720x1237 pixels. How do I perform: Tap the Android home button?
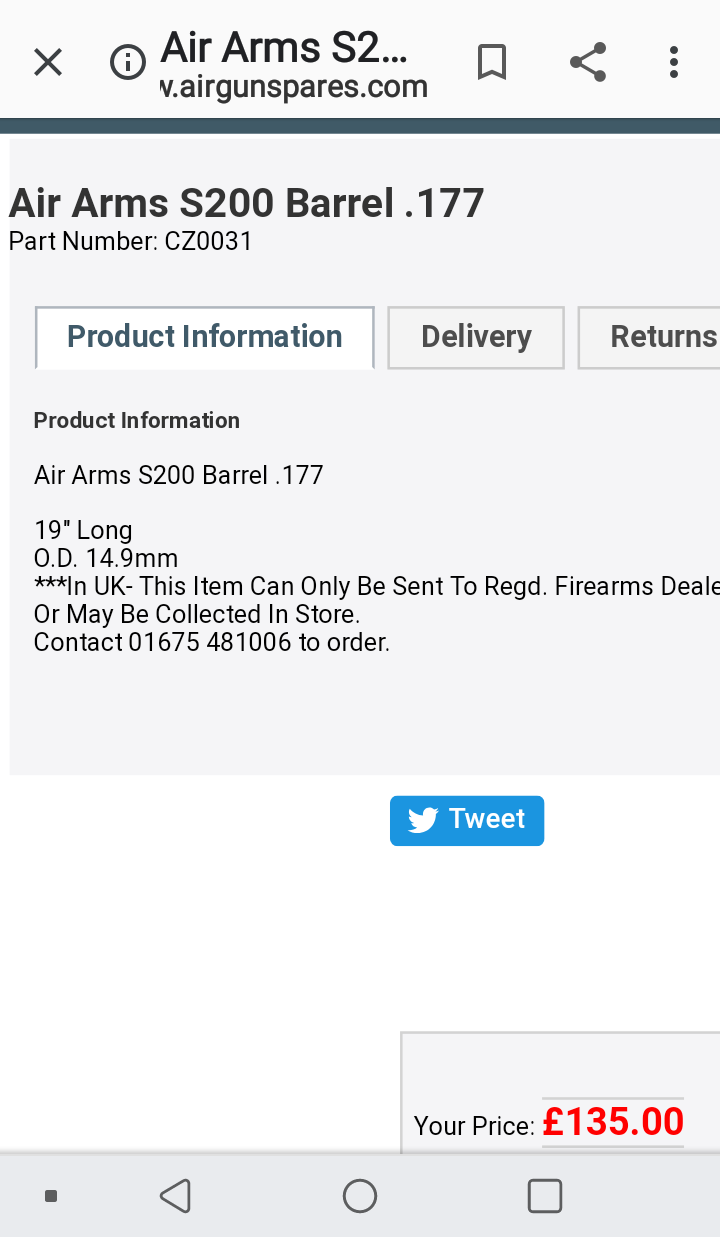[360, 1195]
